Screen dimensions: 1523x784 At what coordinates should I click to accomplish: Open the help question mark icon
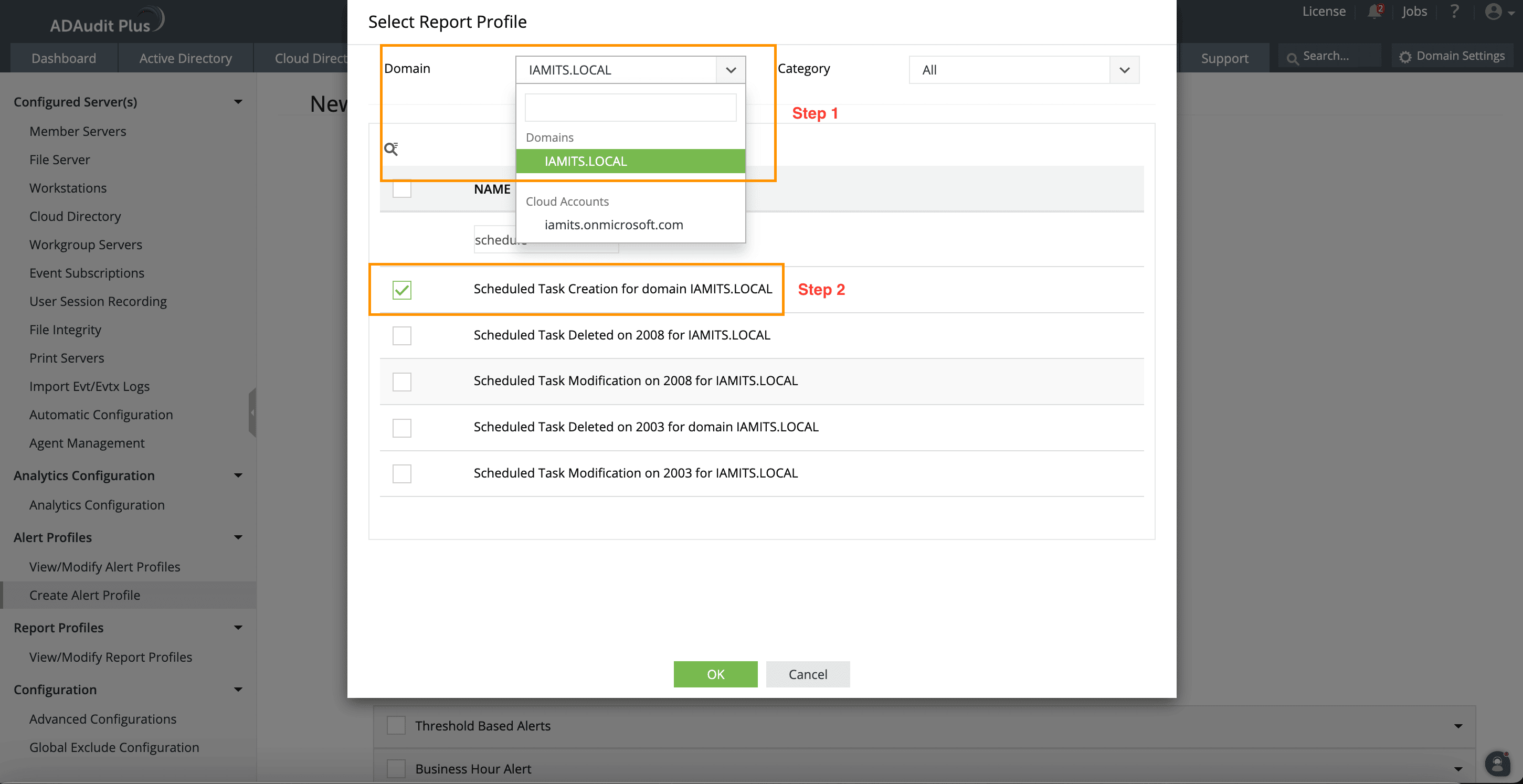click(1454, 11)
